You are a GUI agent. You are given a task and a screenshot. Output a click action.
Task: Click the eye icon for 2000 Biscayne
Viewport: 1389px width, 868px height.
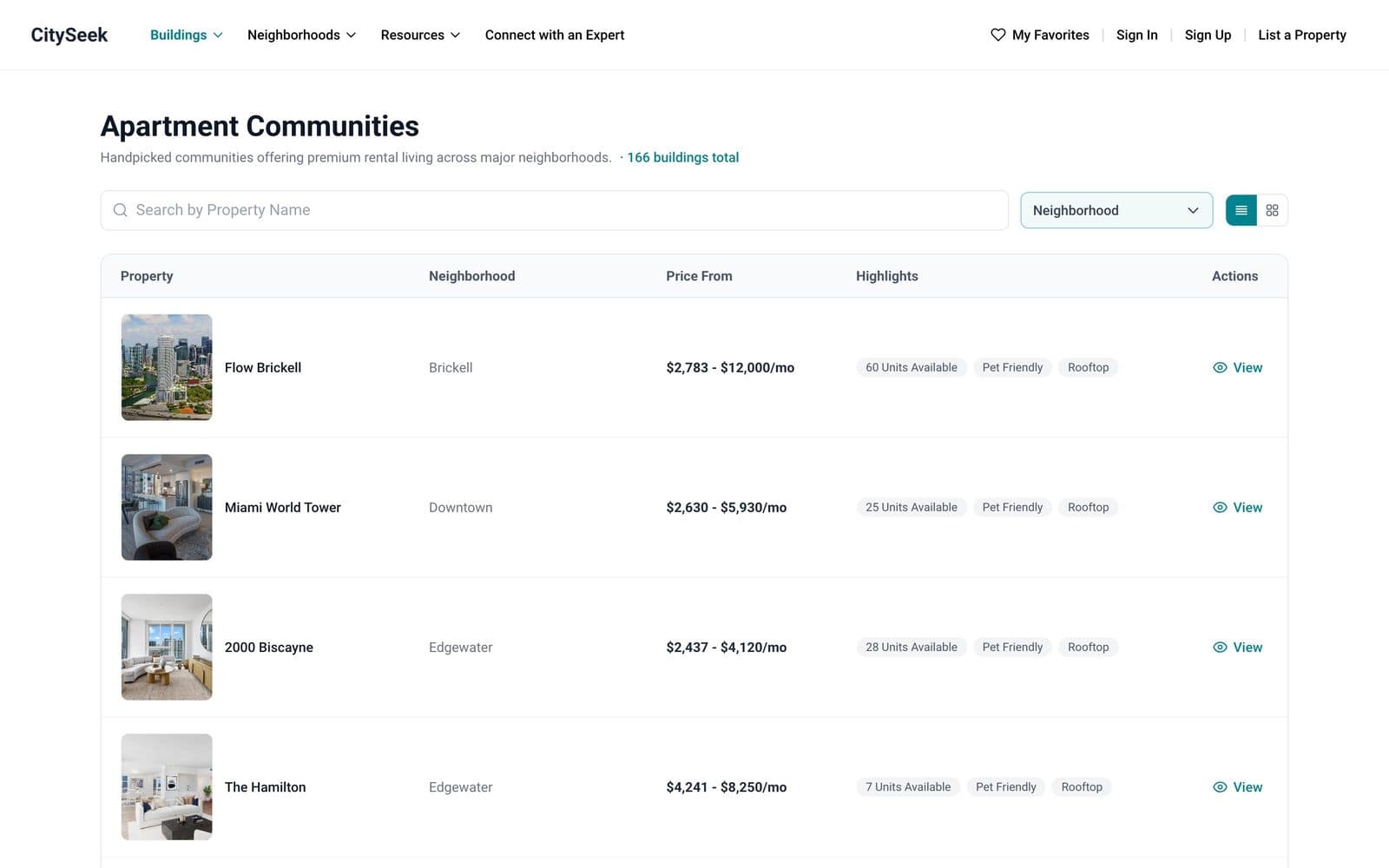pyautogui.click(x=1220, y=647)
